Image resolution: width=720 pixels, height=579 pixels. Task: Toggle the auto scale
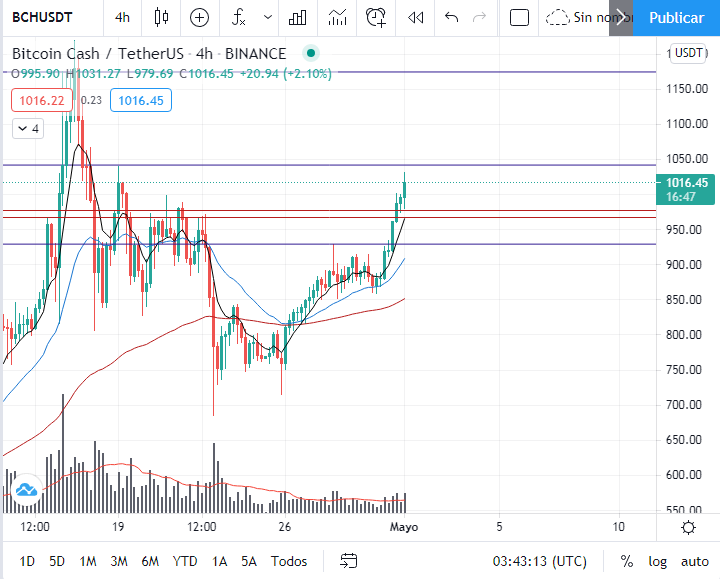tap(695, 561)
